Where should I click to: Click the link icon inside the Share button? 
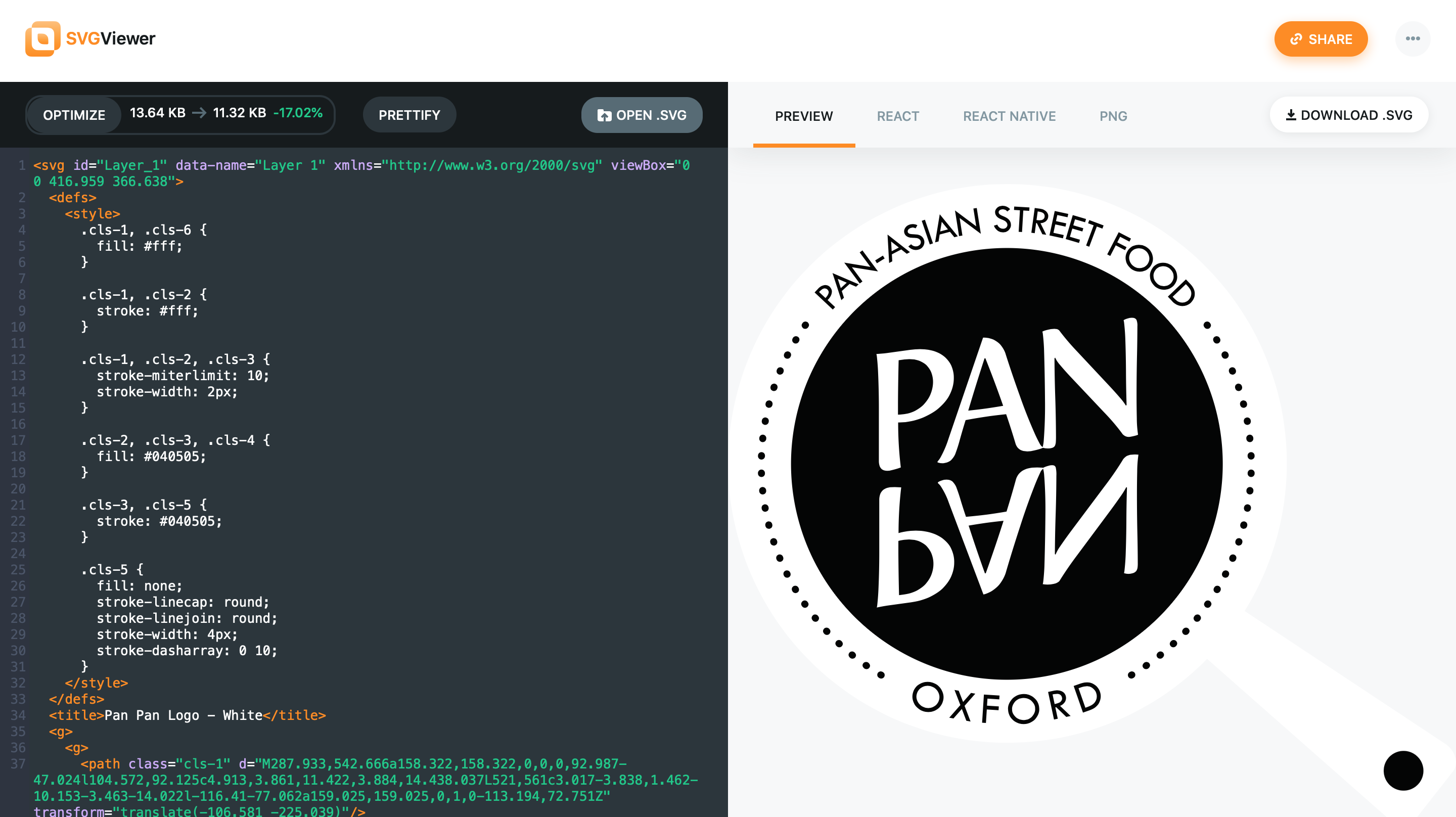click(x=1296, y=39)
